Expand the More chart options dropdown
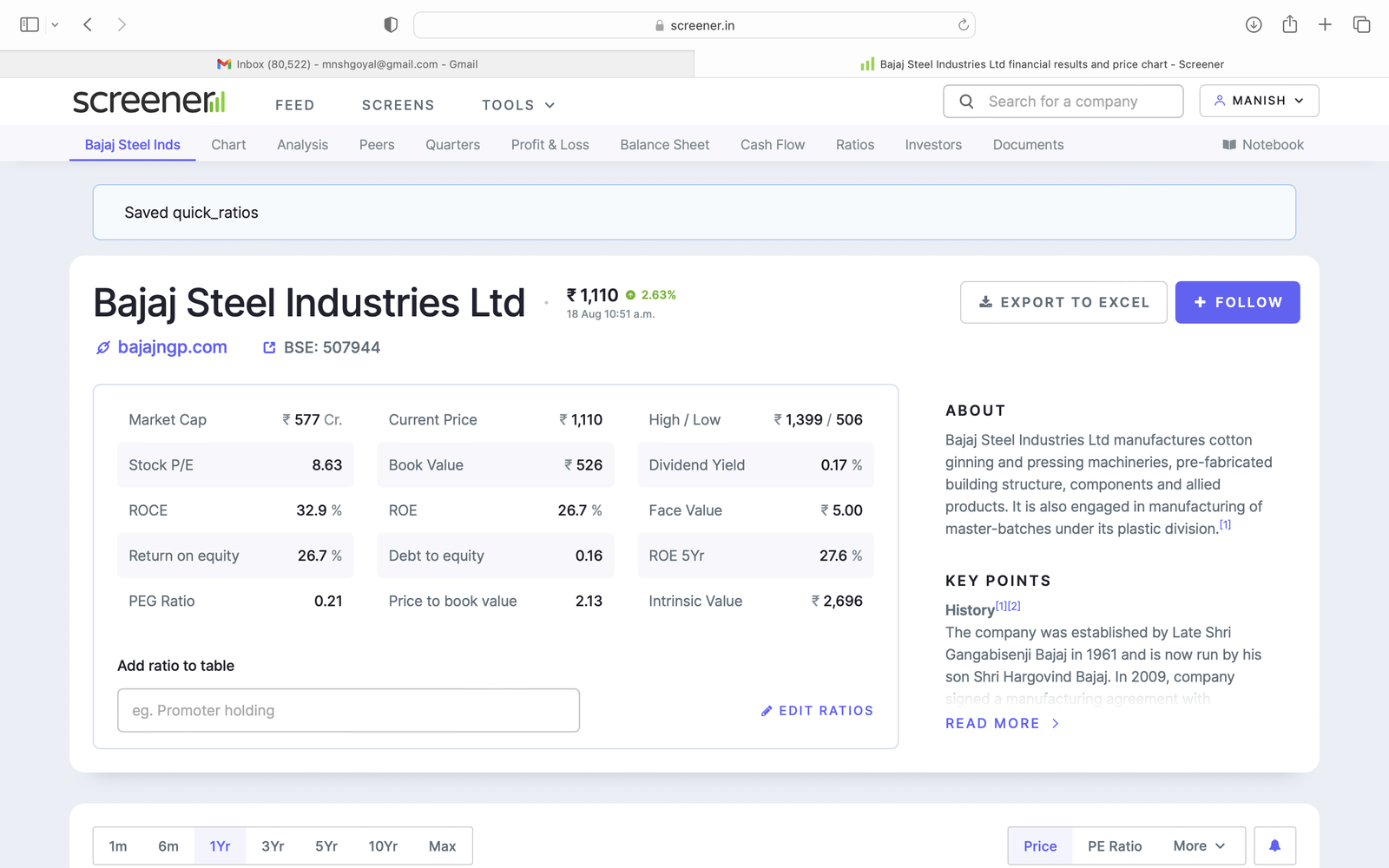Viewport: 1389px width, 868px height. pos(1198,845)
